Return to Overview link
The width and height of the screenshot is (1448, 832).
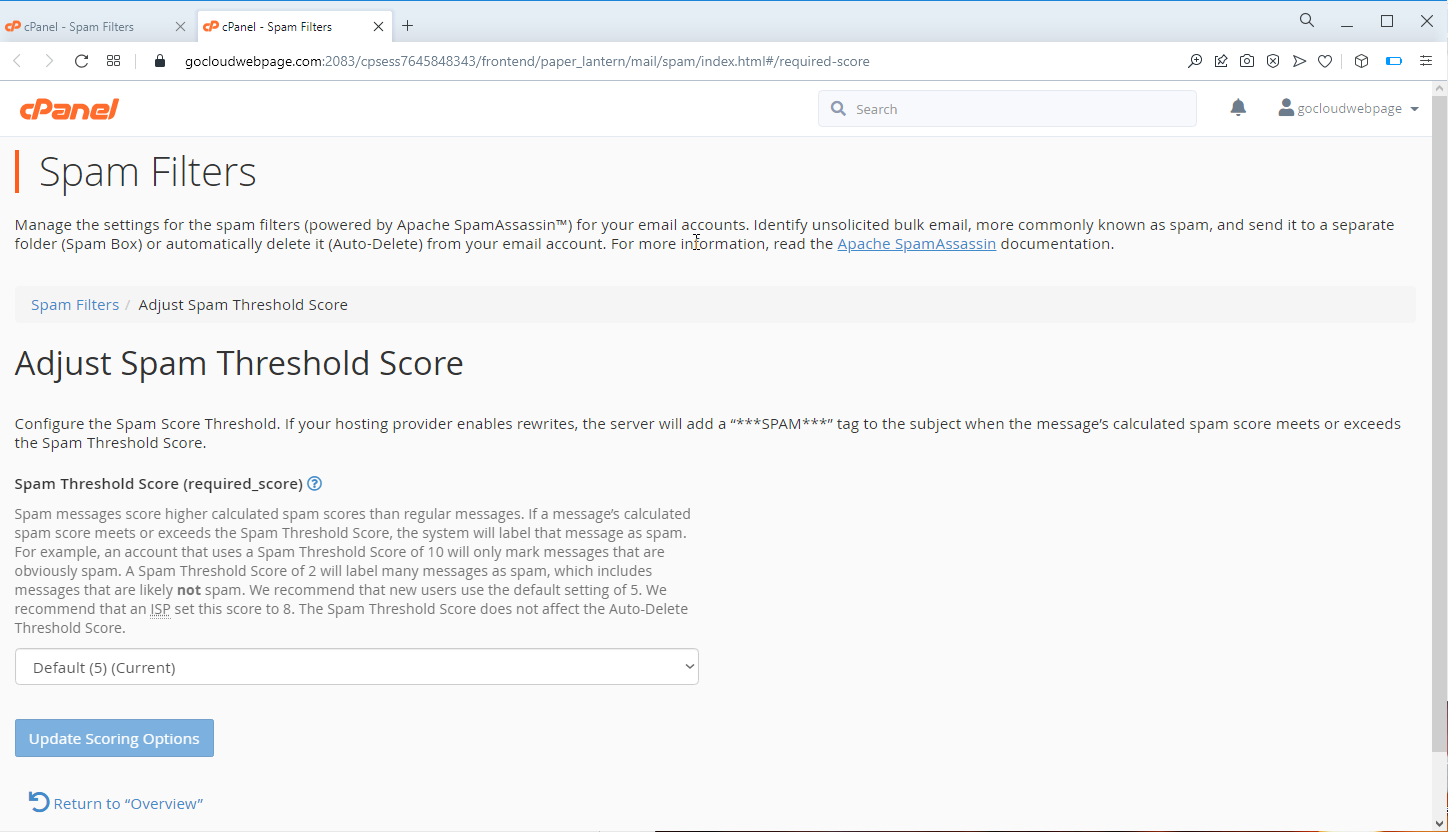tap(128, 804)
